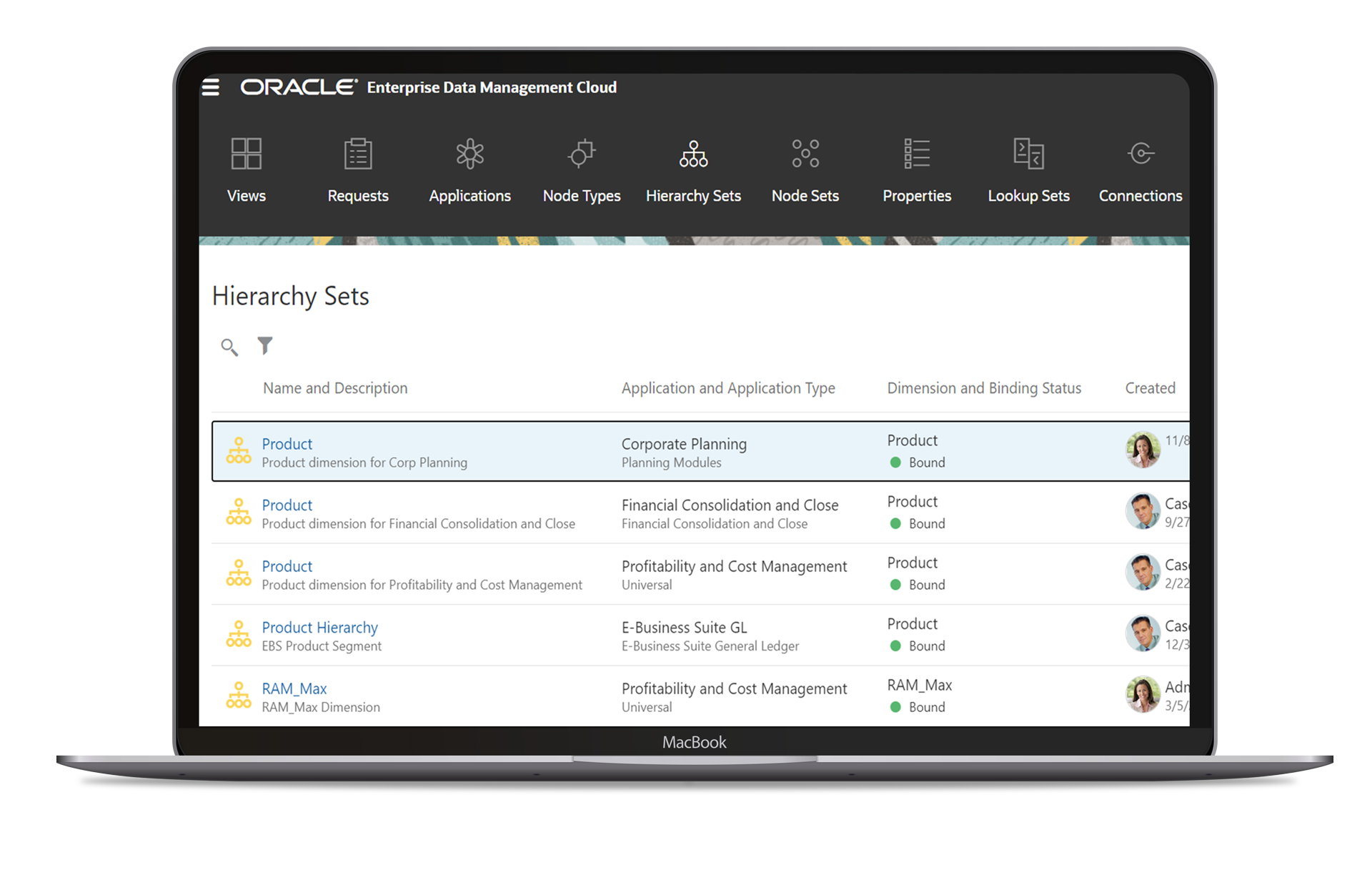Click the Corporate Planning application cell

[684, 444]
